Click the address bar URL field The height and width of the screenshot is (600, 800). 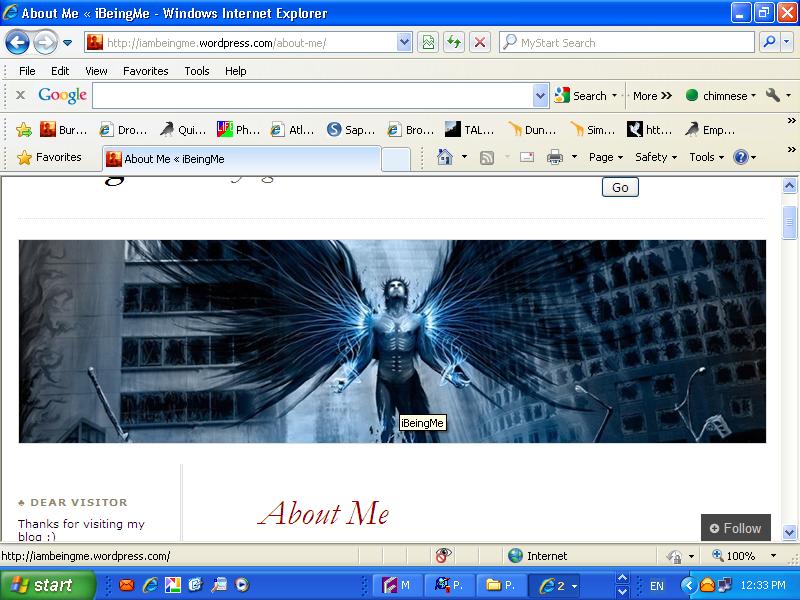click(x=242, y=43)
